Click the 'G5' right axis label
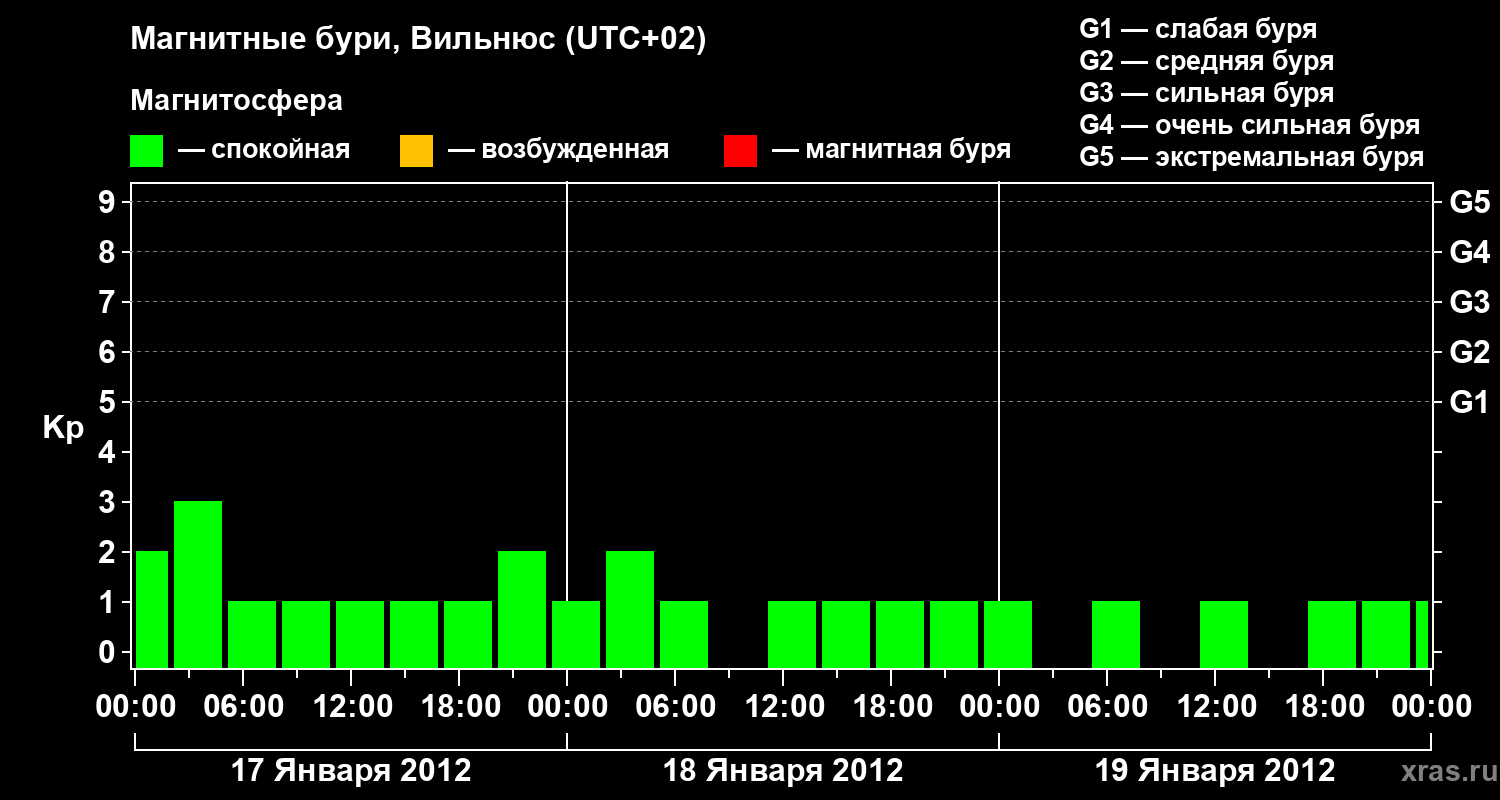1500x800 pixels. click(1469, 203)
